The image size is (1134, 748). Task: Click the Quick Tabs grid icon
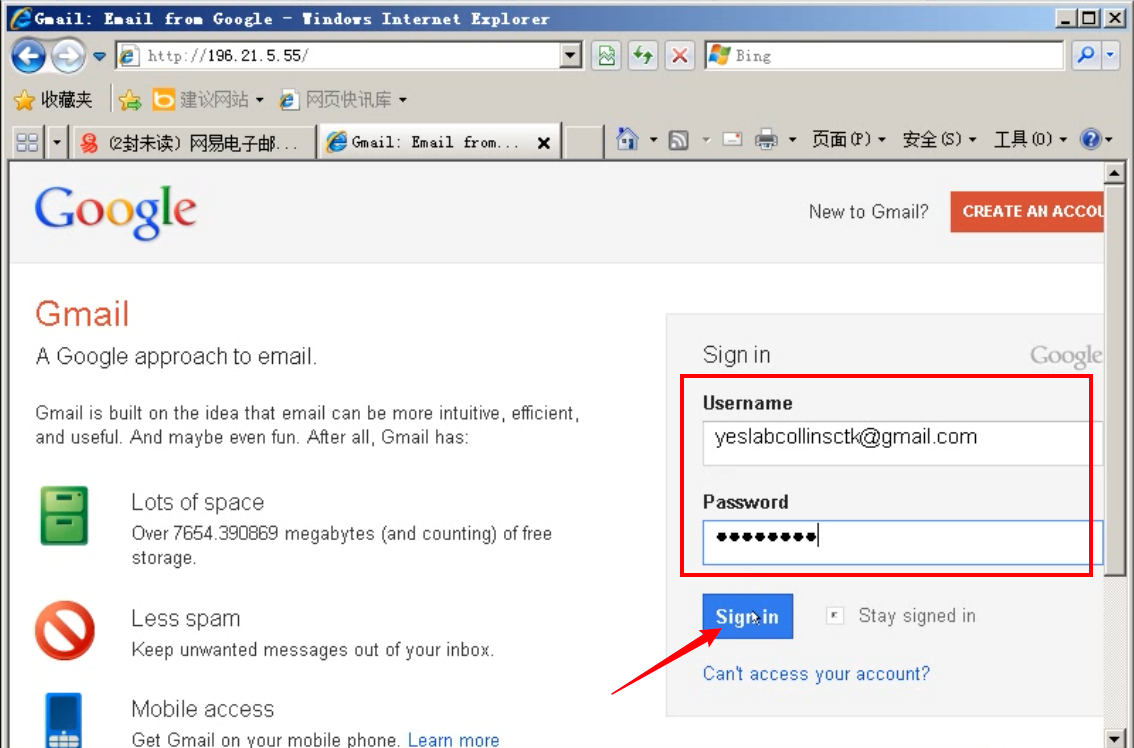point(27,143)
